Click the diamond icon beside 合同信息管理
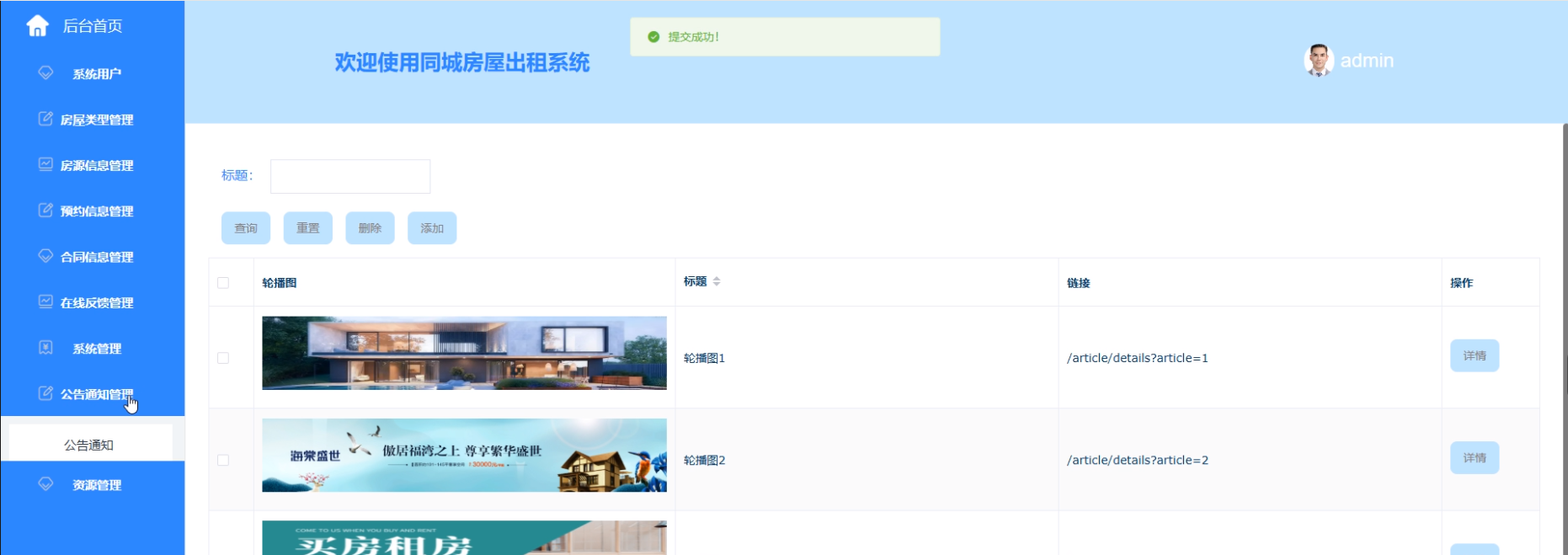Screen dimensions: 1568x555 pyautogui.click(x=45, y=255)
